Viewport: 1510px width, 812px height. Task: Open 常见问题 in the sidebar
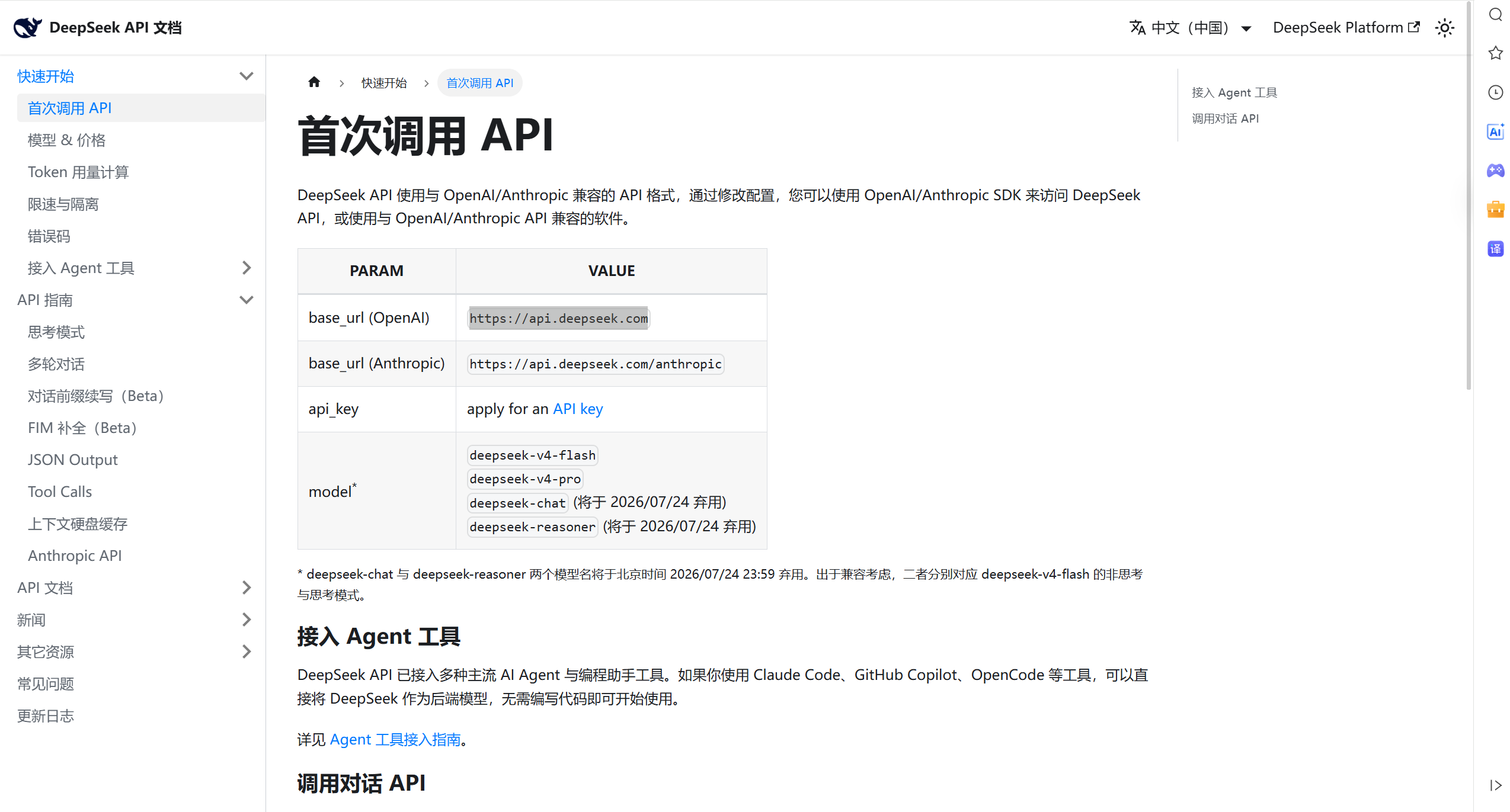tap(46, 684)
